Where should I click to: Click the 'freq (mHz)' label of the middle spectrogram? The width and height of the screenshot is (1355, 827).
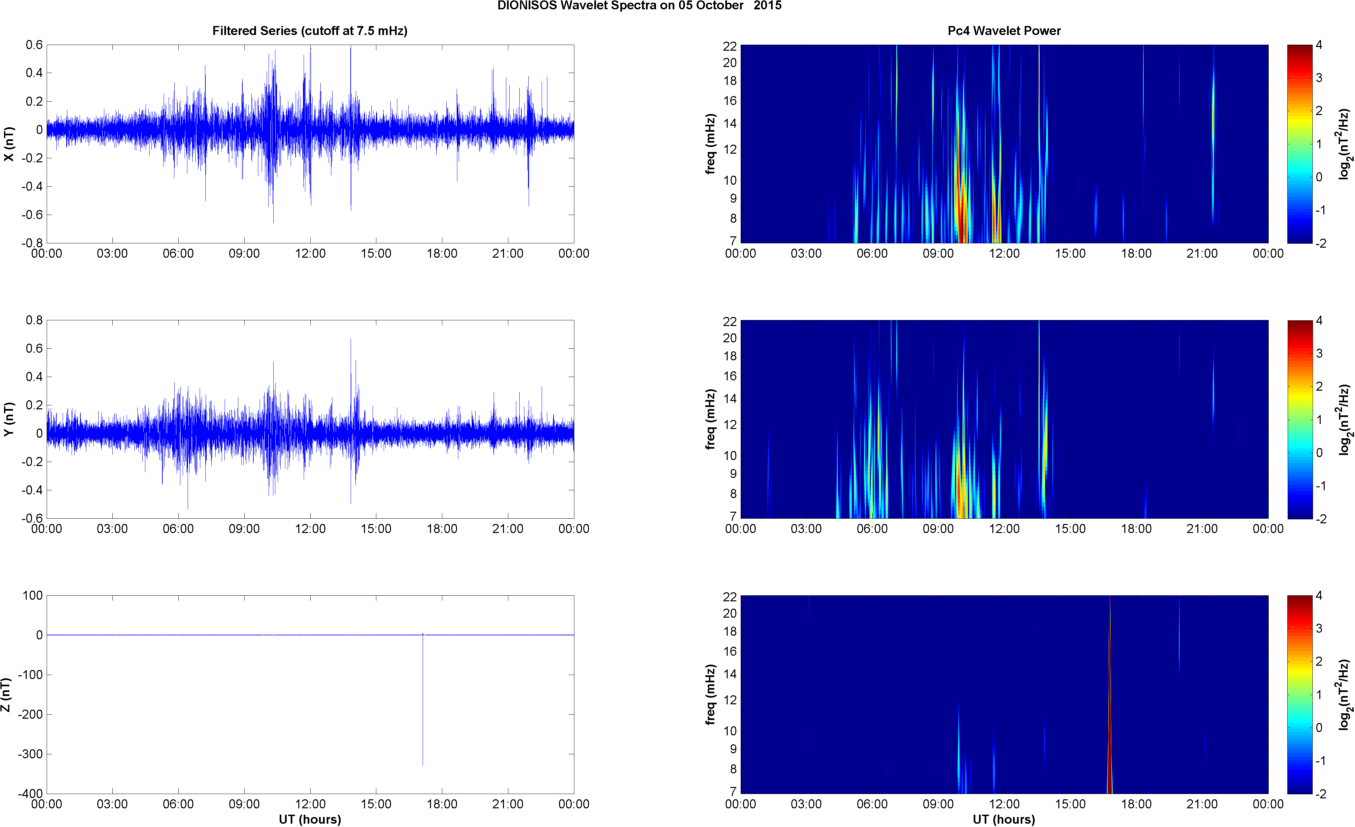[712, 419]
